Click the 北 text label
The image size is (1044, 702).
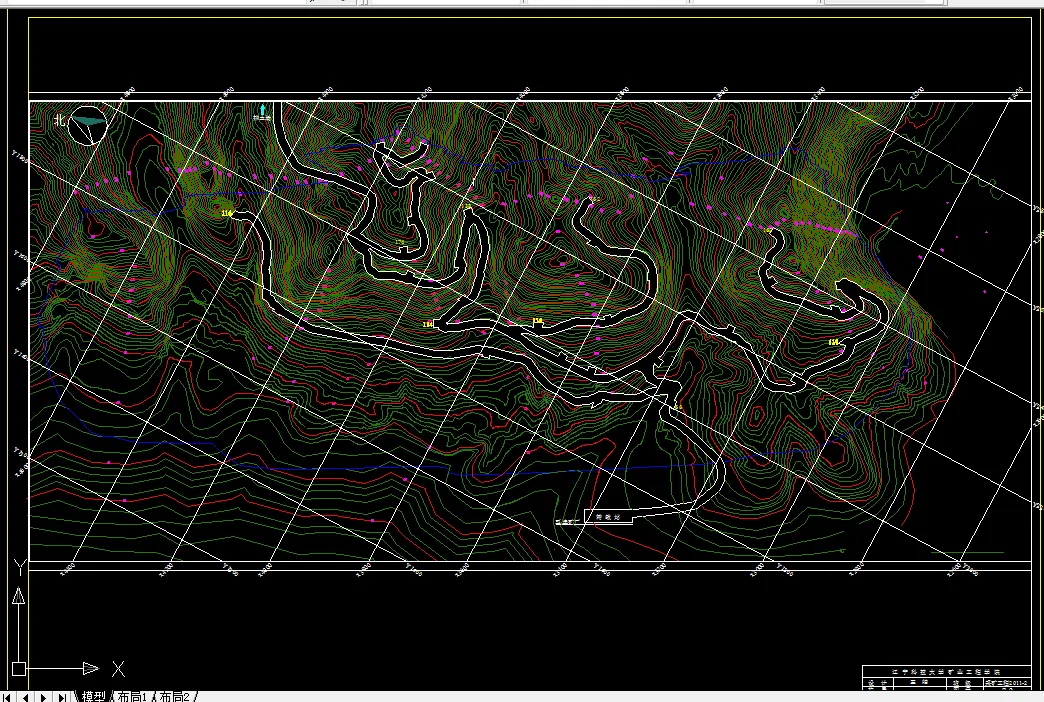60,120
